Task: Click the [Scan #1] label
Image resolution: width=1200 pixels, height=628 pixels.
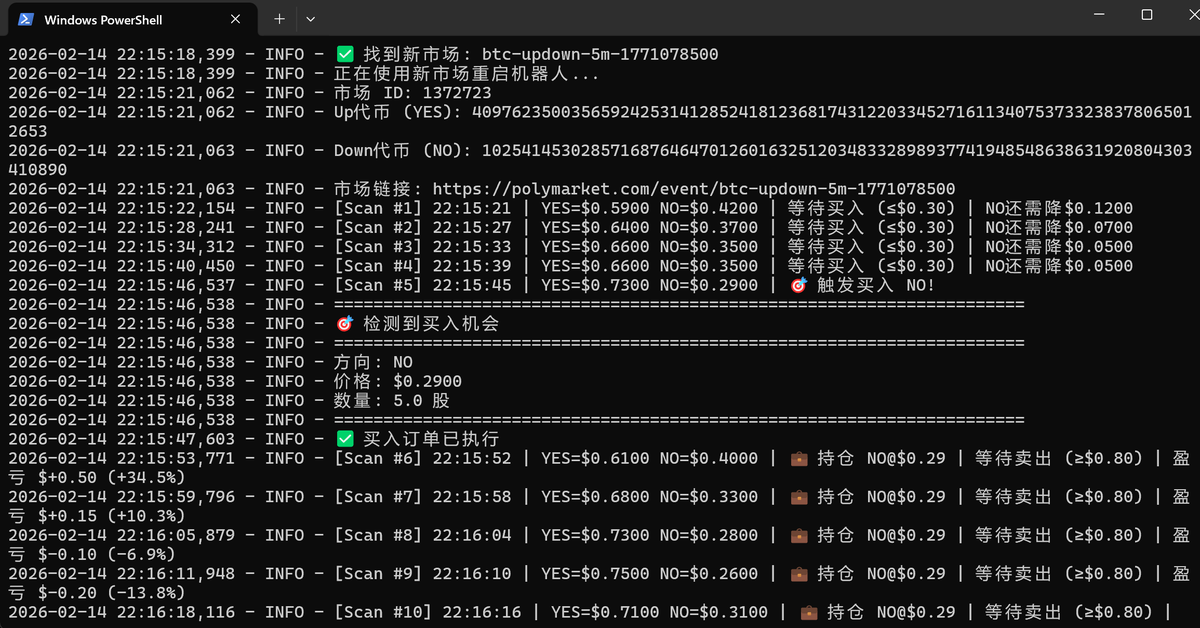Action: [378, 208]
